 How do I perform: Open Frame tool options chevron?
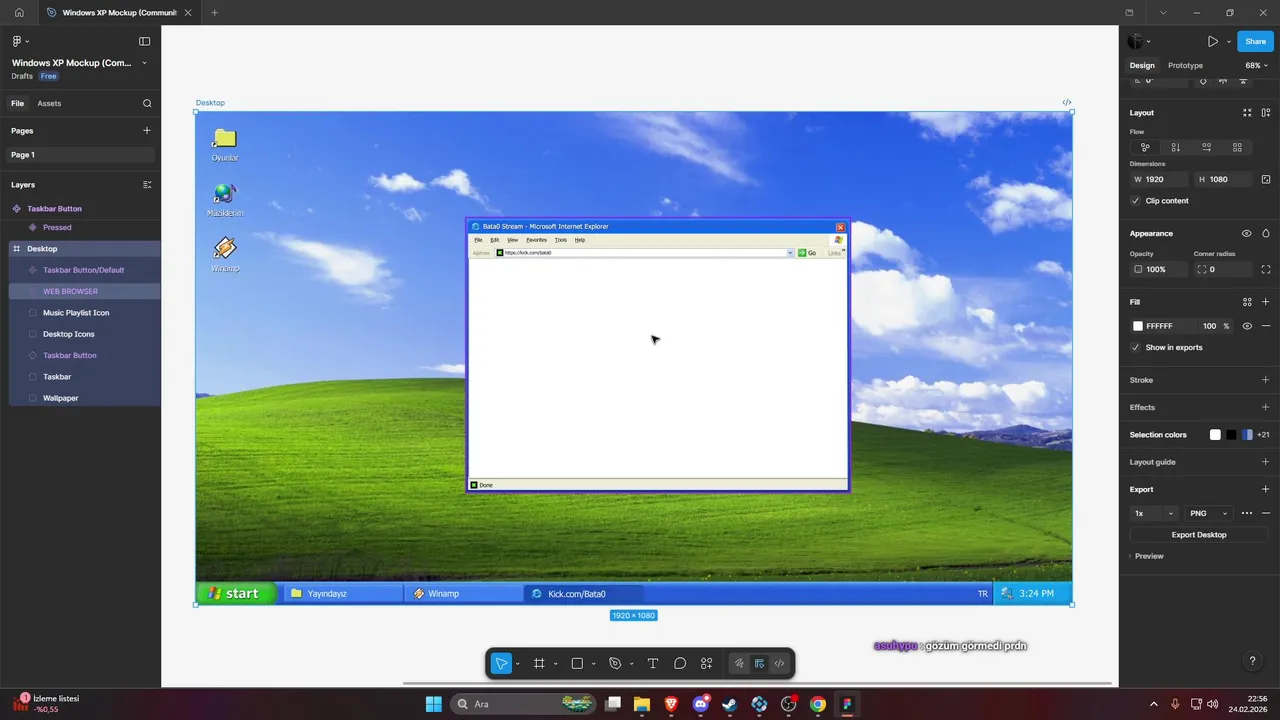(555, 664)
